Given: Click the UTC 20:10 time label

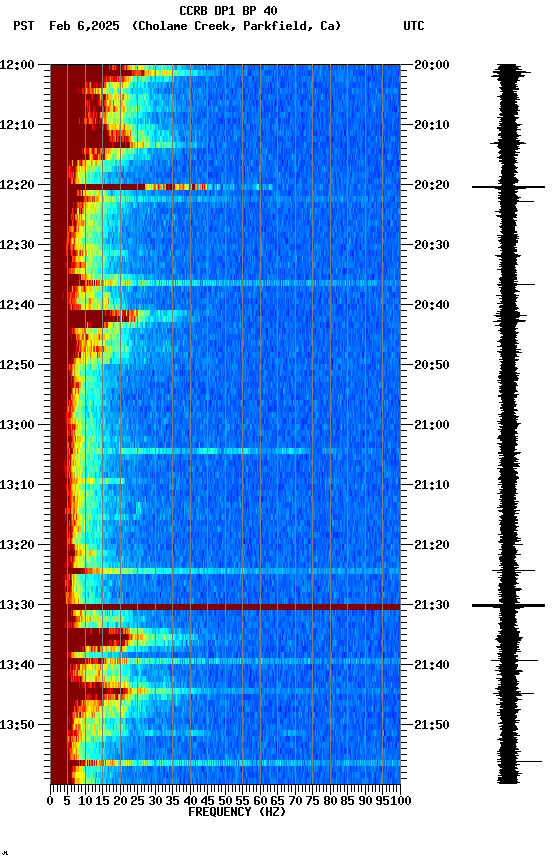Looking at the screenshot, I should (x=432, y=125).
